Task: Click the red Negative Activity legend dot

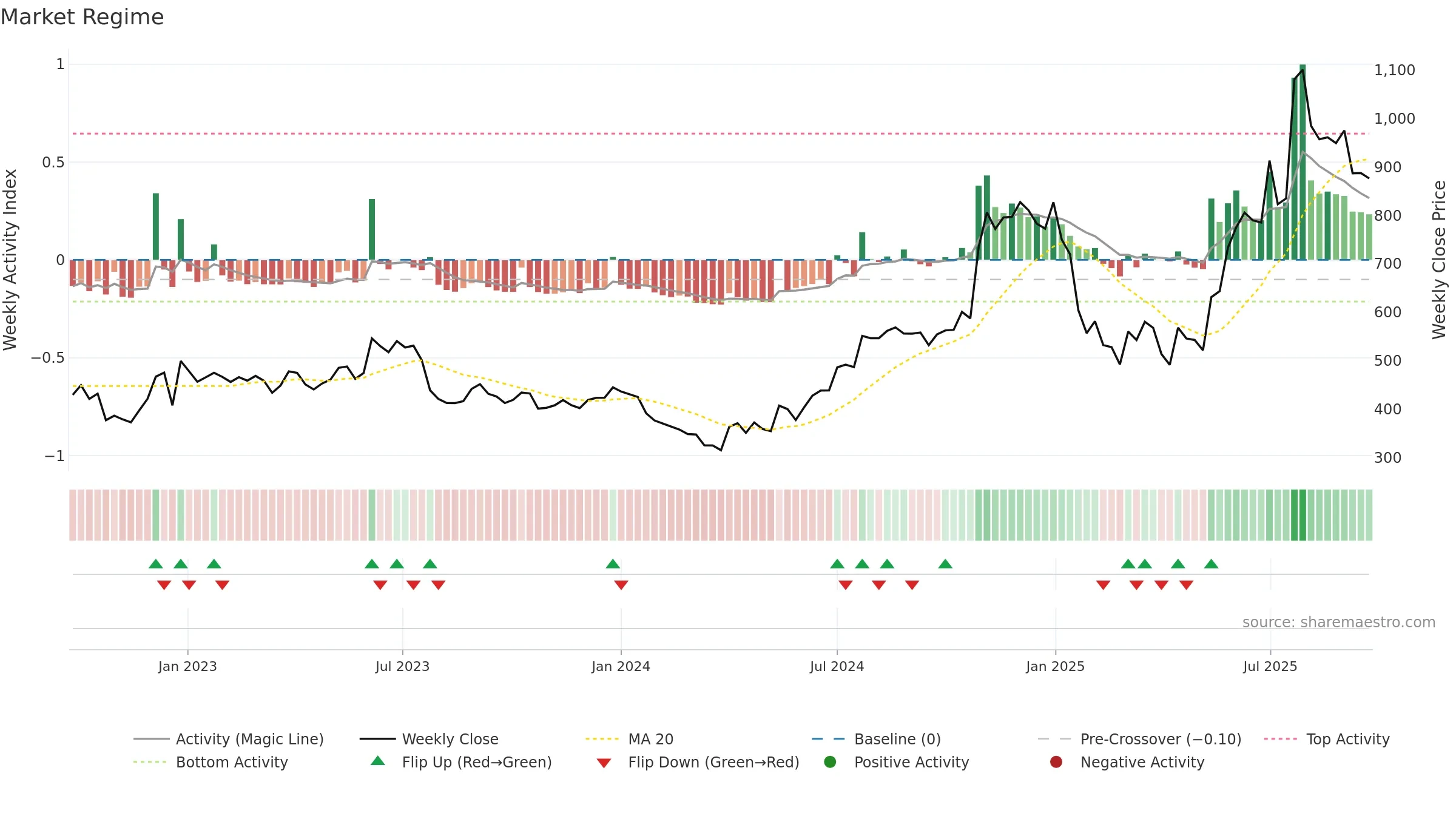Action: [1056, 761]
